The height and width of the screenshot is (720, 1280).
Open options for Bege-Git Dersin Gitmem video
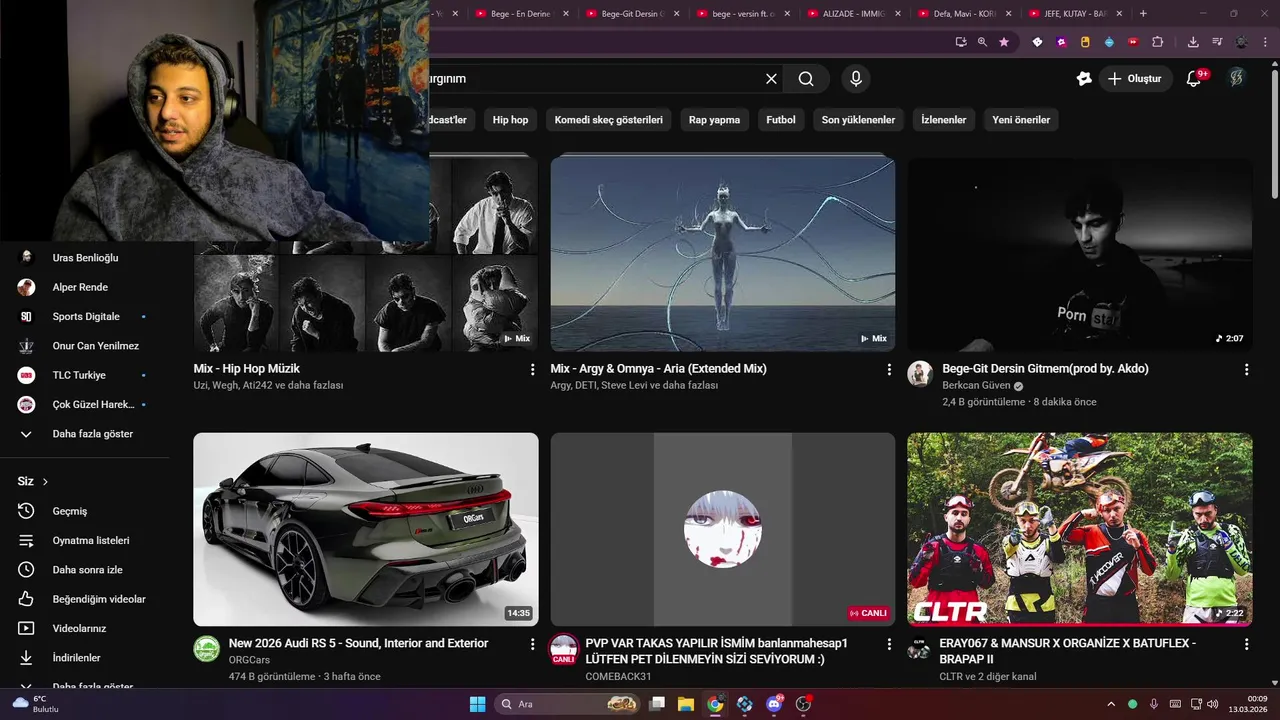[1246, 370]
